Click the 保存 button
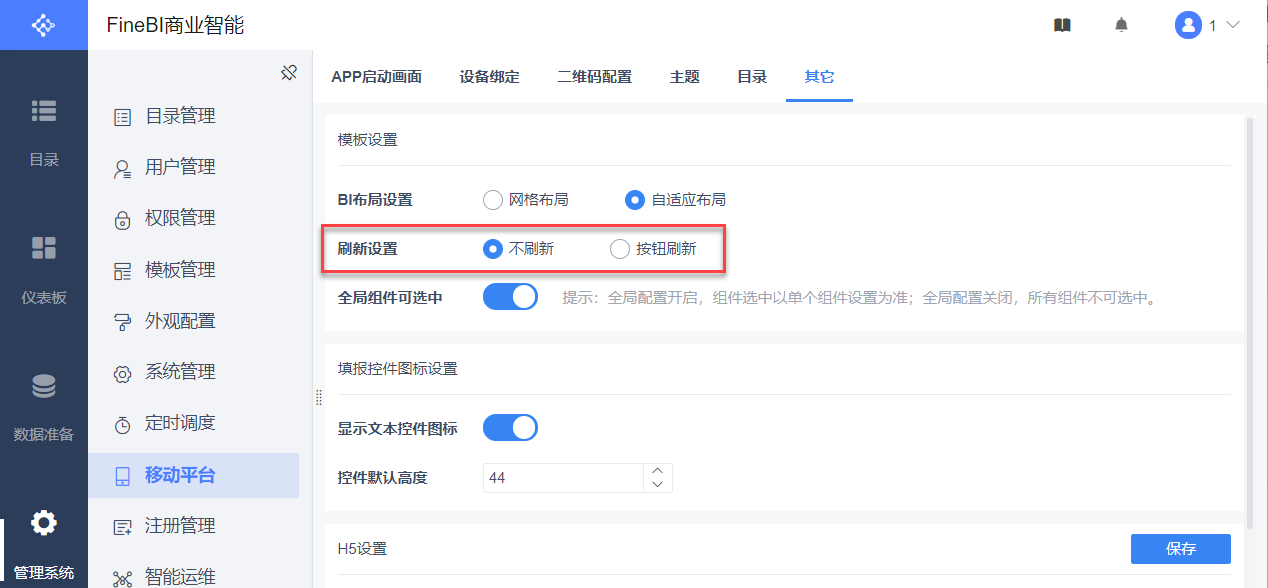Screen dimensions: 1268x588 [x=1180, y=549]
